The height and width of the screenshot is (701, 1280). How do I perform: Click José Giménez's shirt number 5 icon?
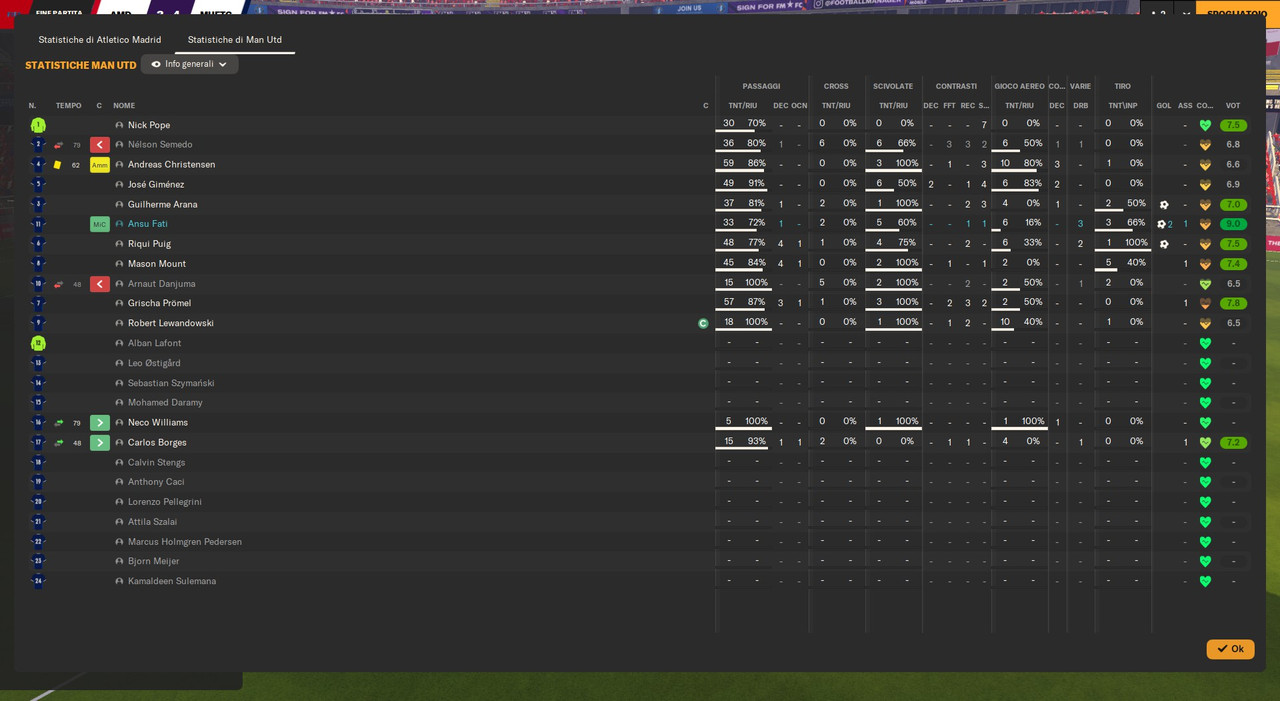(38, 184)
